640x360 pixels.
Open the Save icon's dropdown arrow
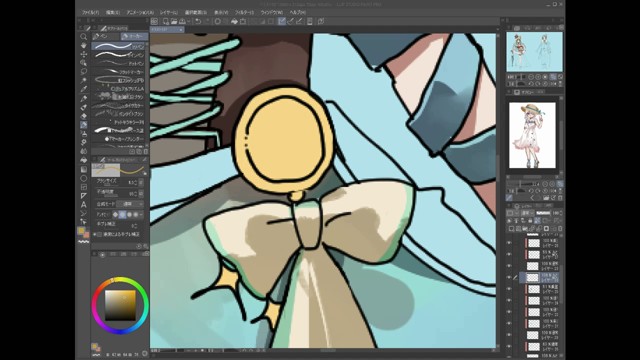(x=188, y=21)
